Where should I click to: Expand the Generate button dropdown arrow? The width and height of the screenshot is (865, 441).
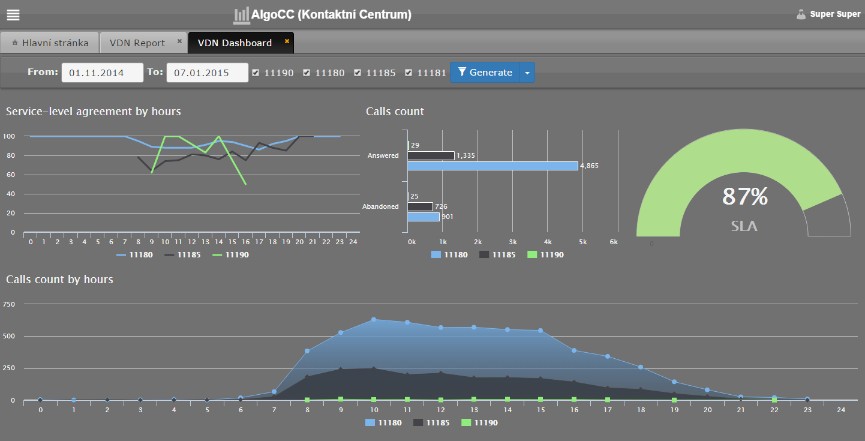tap(527, 72)
